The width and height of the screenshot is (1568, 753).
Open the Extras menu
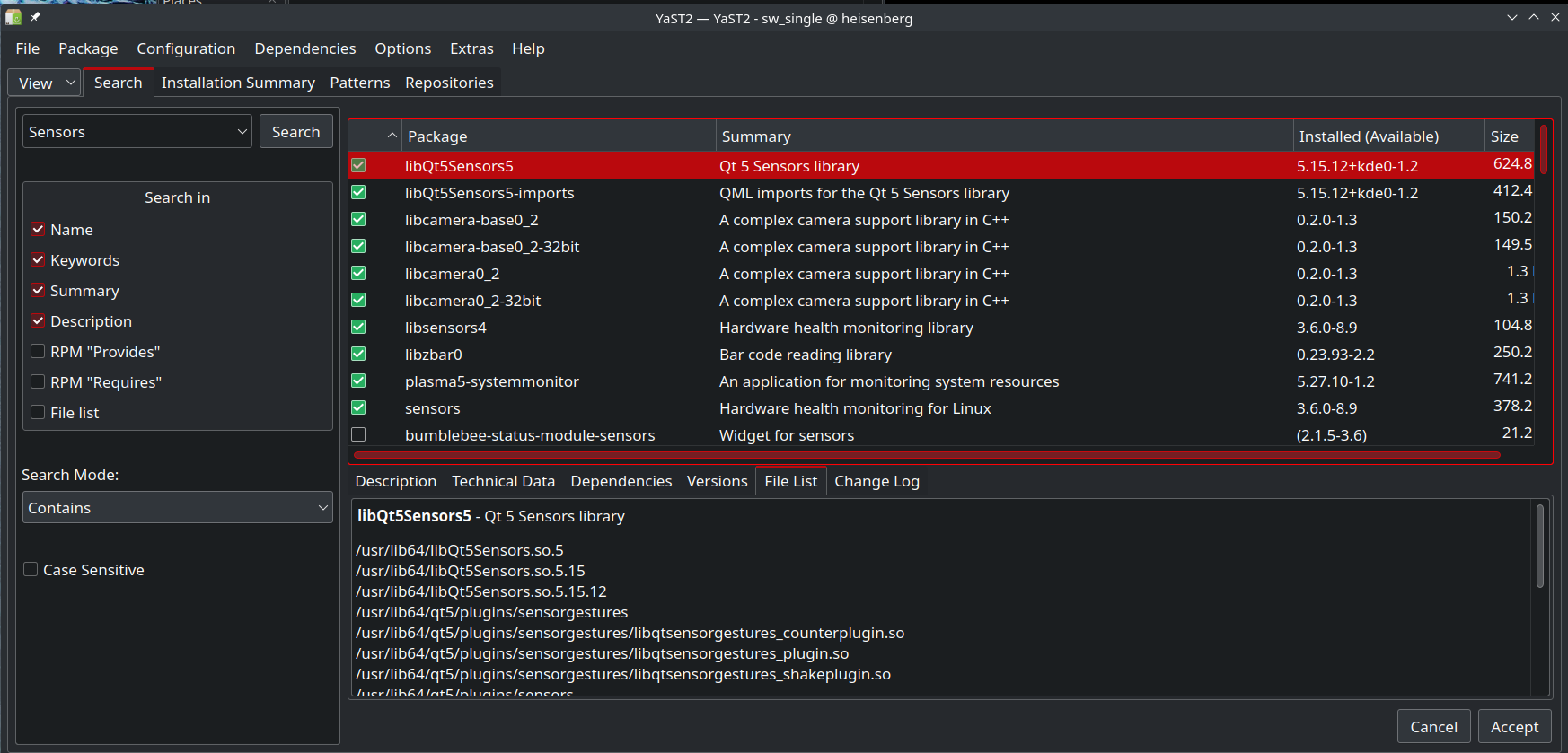coord(471,48)
